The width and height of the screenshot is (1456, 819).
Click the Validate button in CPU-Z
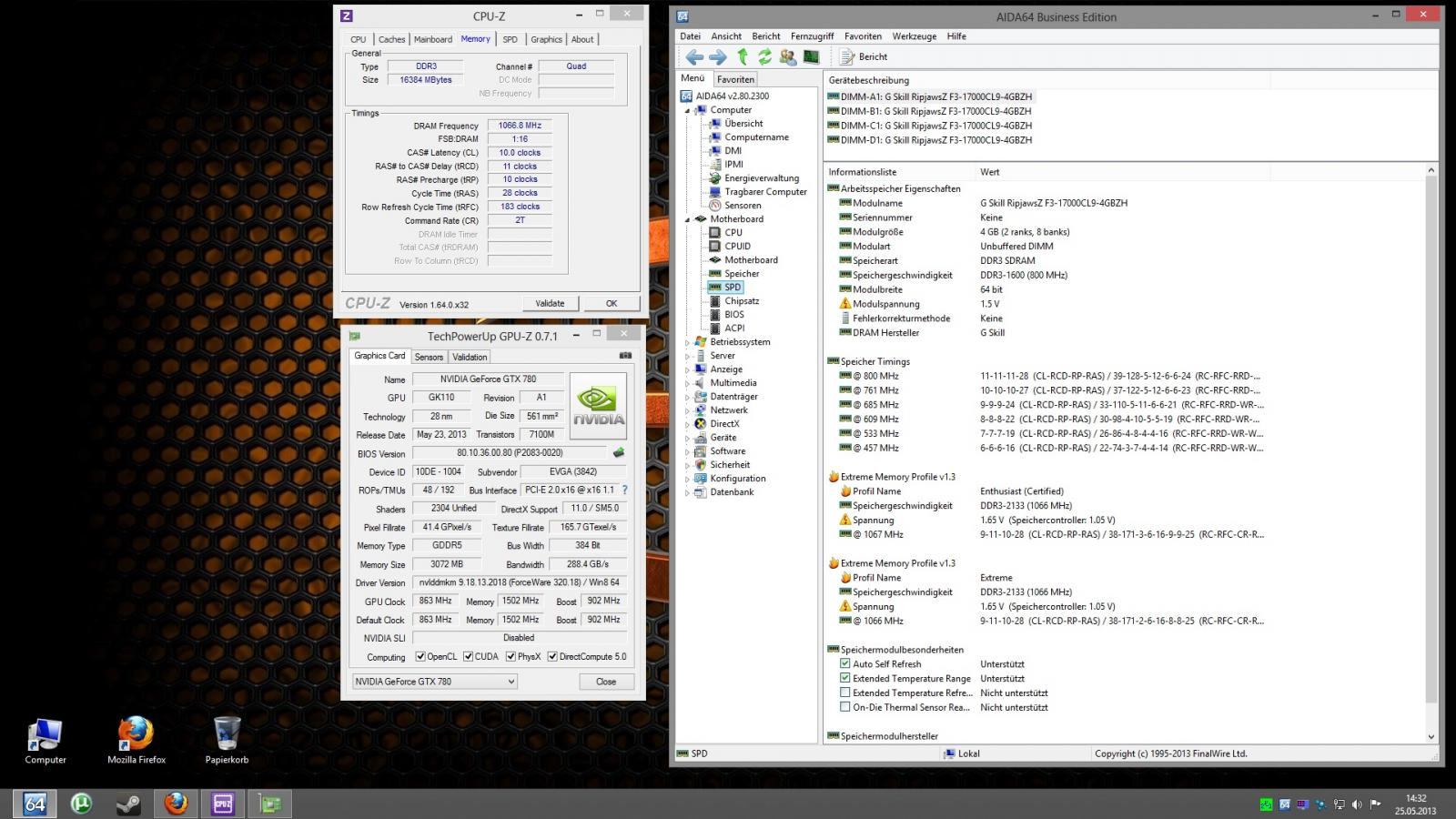(550, 303)
